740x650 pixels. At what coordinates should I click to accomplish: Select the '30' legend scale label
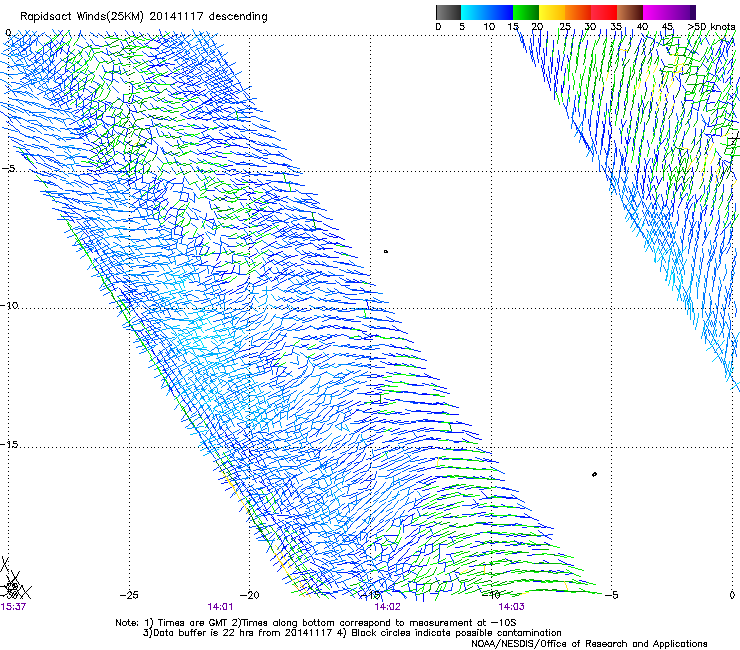(590, 26)
